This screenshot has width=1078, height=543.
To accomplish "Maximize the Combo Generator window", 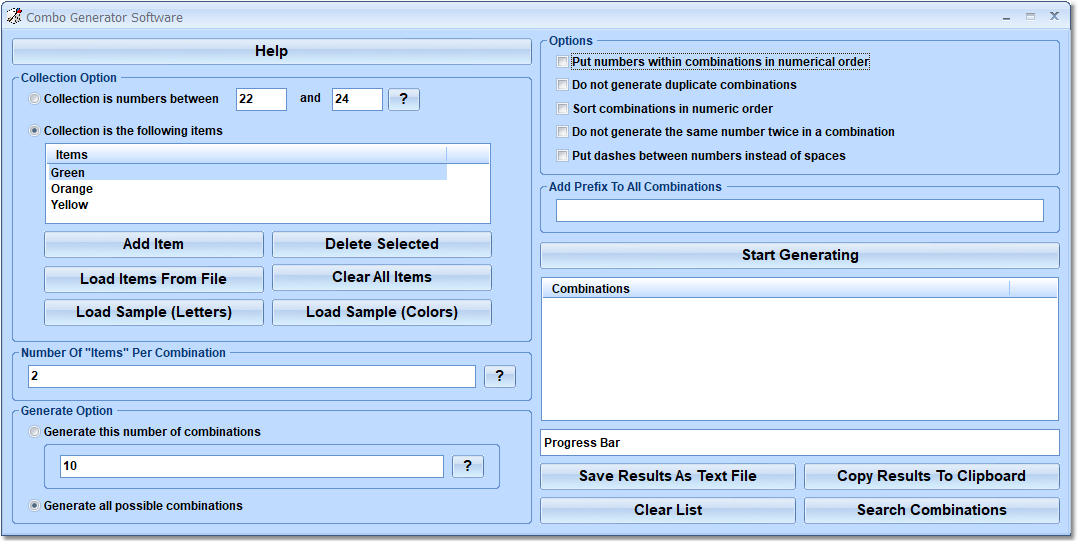I will (x=1031, y=16).
